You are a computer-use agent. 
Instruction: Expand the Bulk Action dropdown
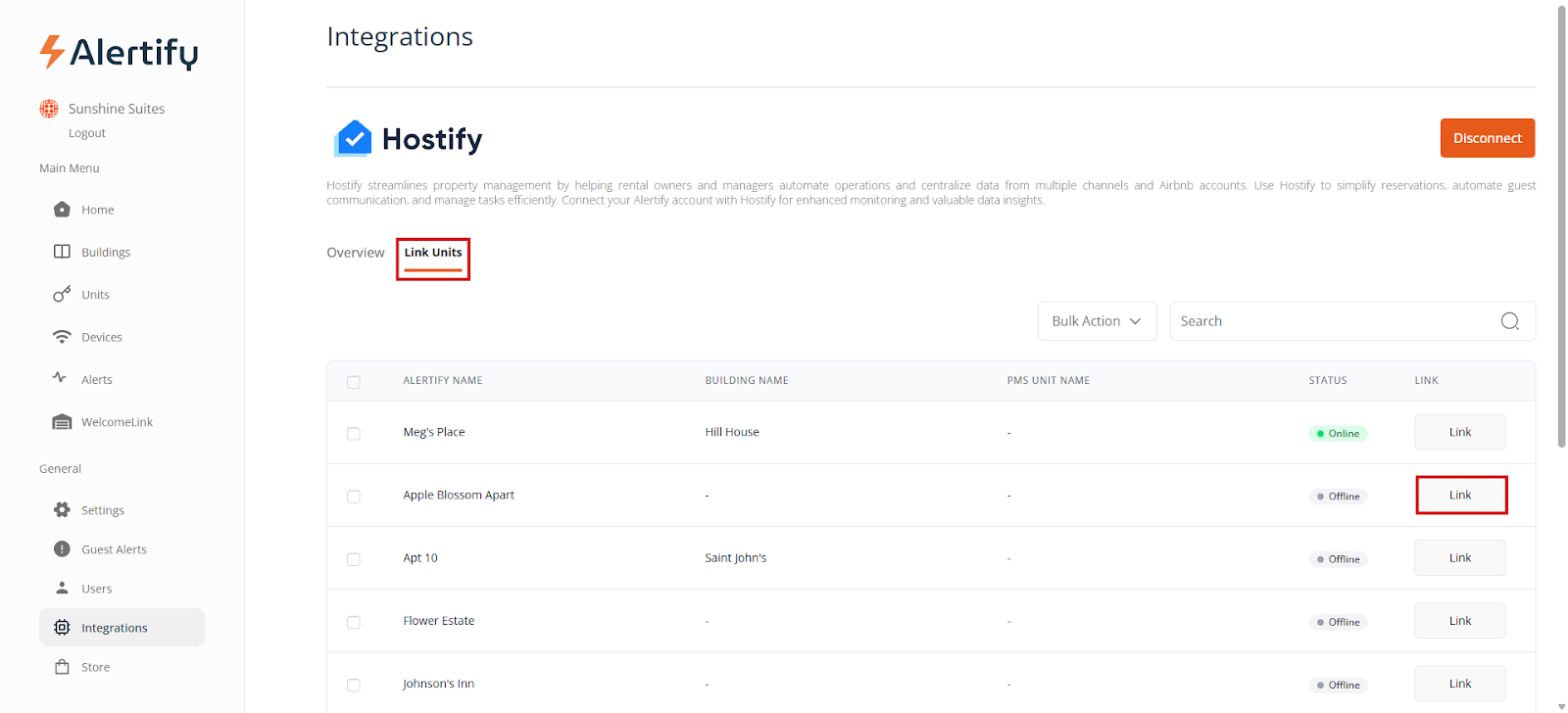tap(1097, 321)
